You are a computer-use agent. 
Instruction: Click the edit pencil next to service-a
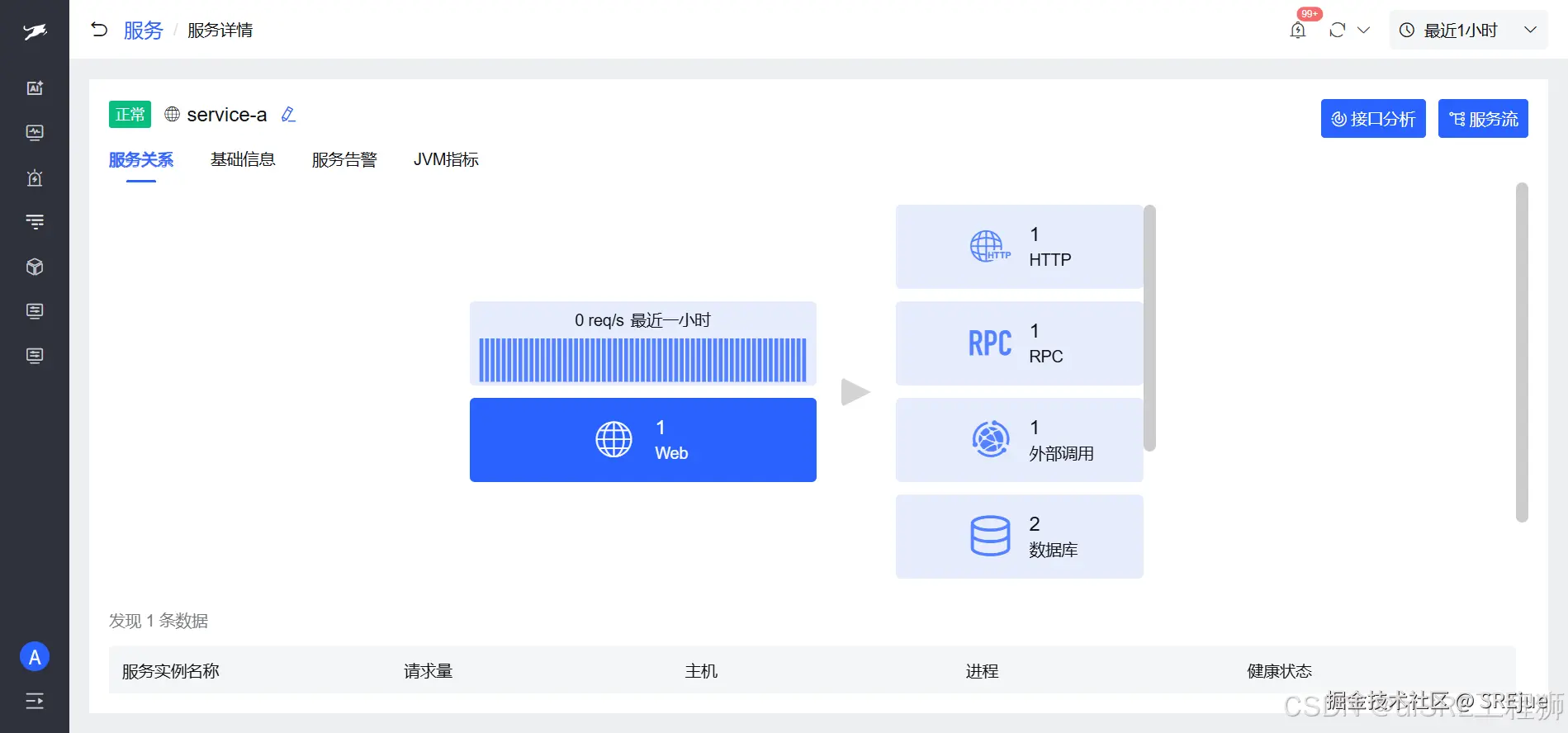point(288,115)
